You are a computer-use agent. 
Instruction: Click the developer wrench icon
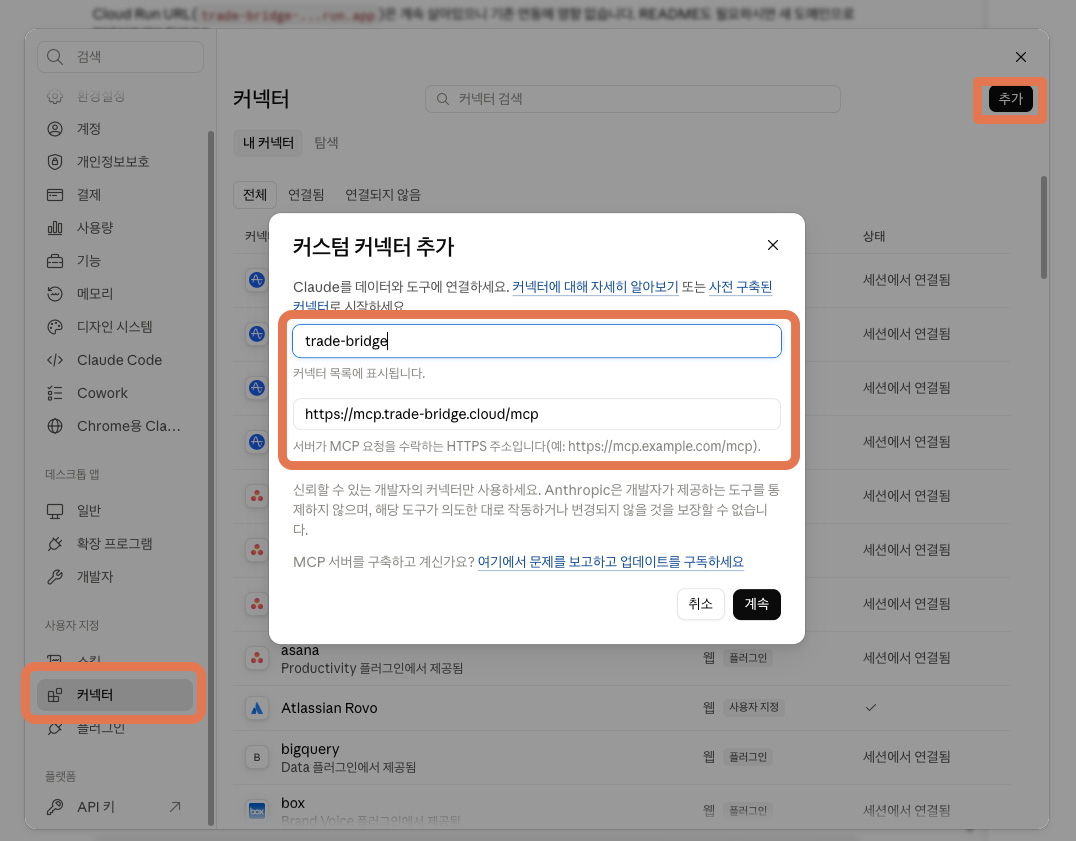coord(55,577)
